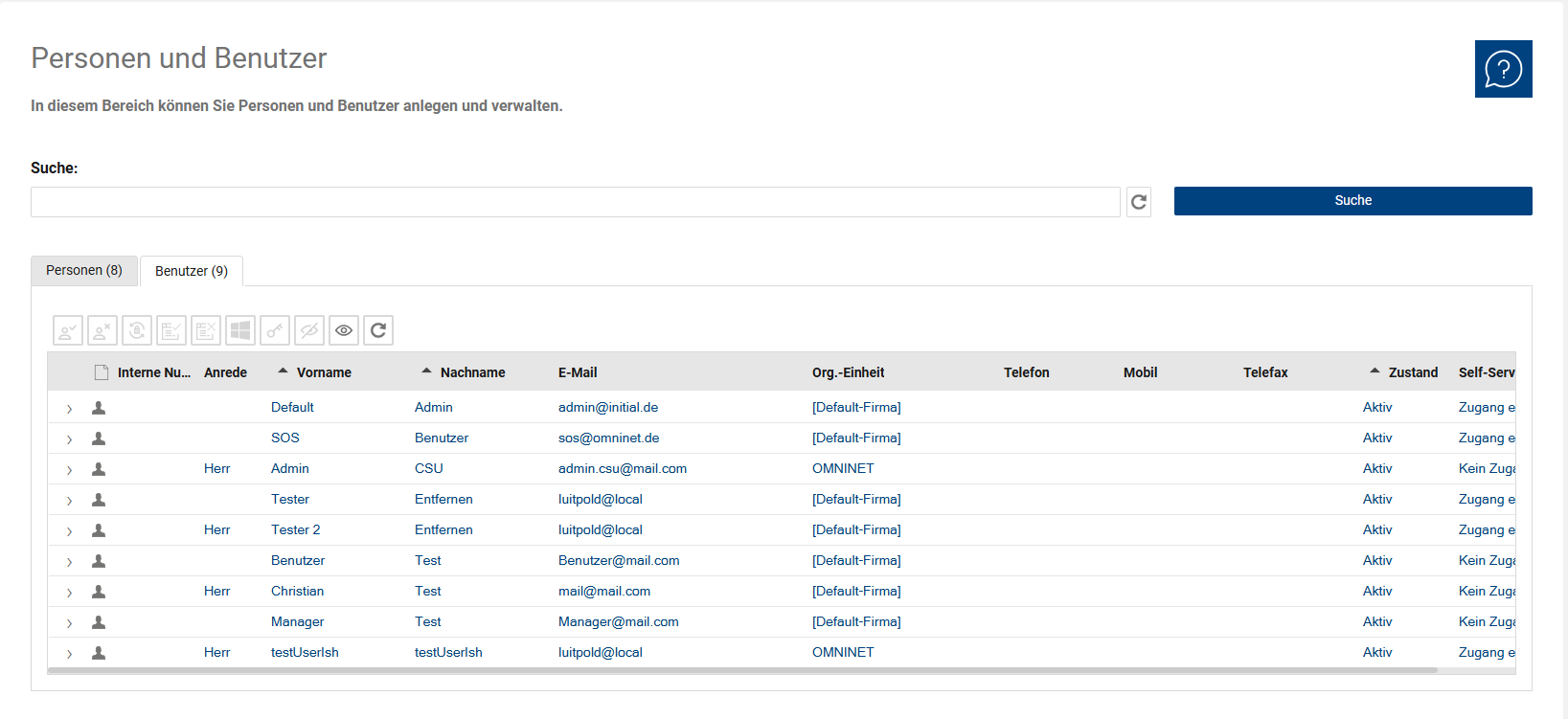Click the reset search refresh icon
This screenshot has height=719, width=1568.
coord(1139,202)
